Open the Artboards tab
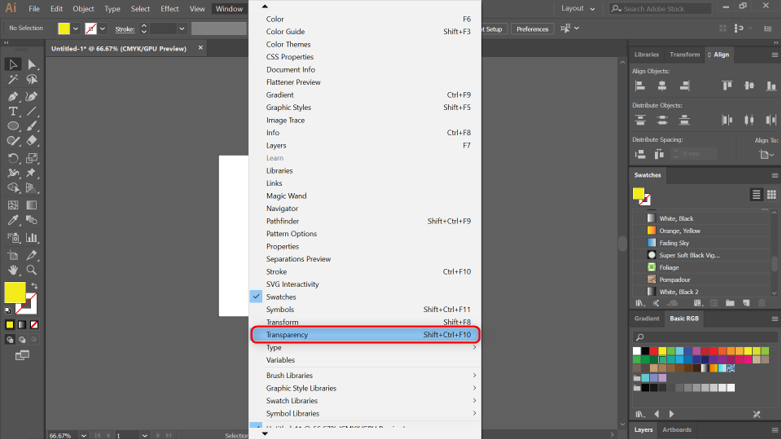This screenshot has width=781, height=439. (676, 430)
